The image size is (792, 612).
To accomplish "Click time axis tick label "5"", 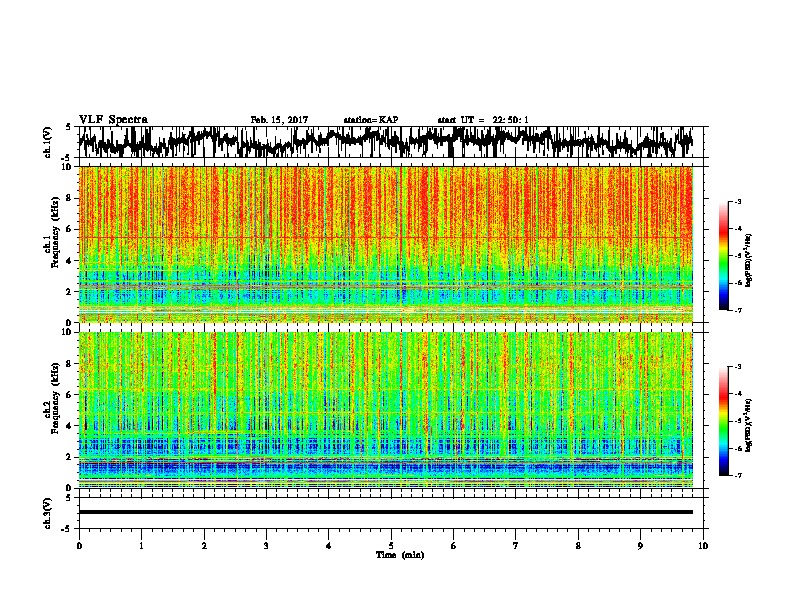I will tap(391, 546).
